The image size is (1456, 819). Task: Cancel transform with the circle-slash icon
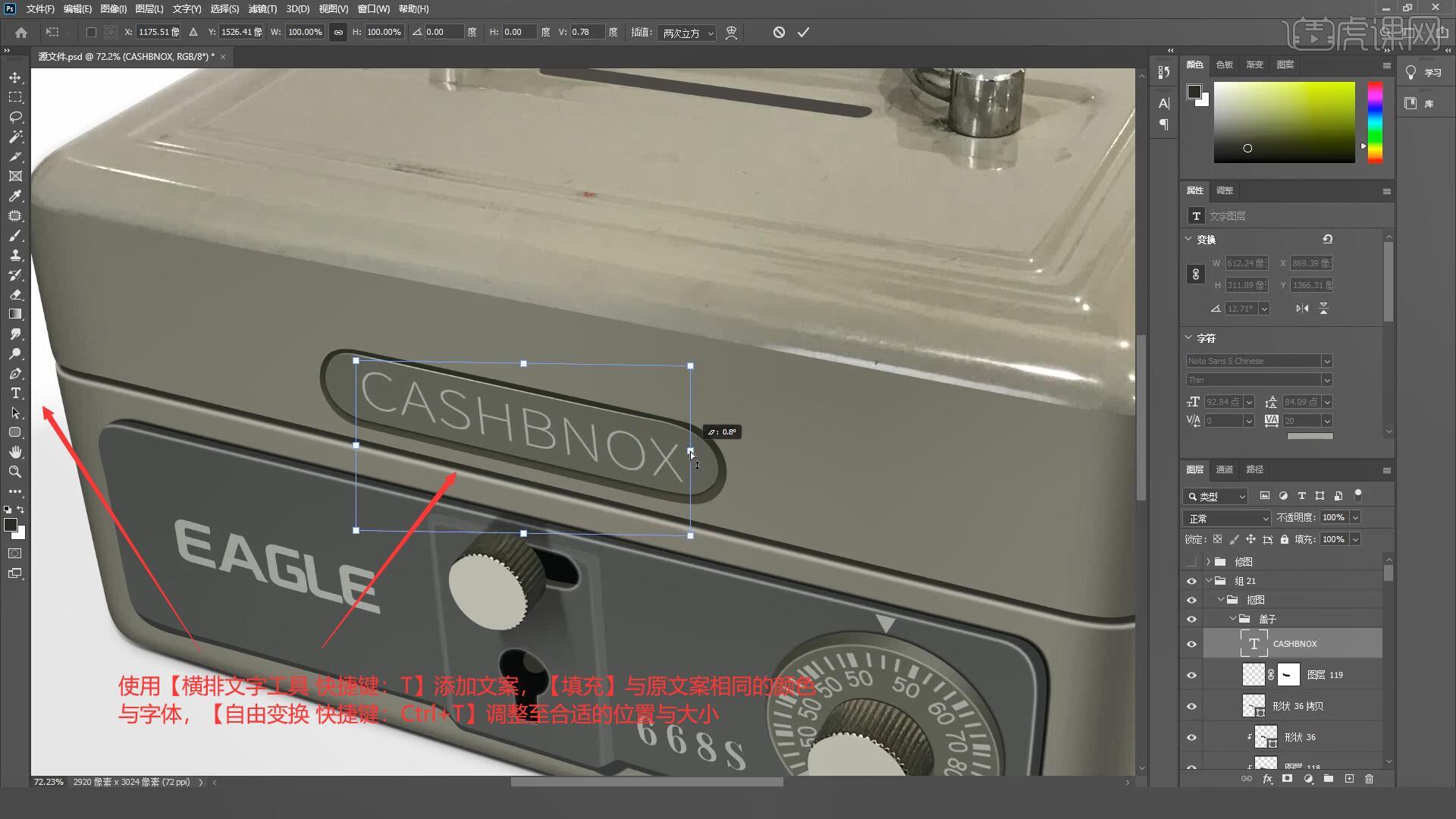(779, 32)
